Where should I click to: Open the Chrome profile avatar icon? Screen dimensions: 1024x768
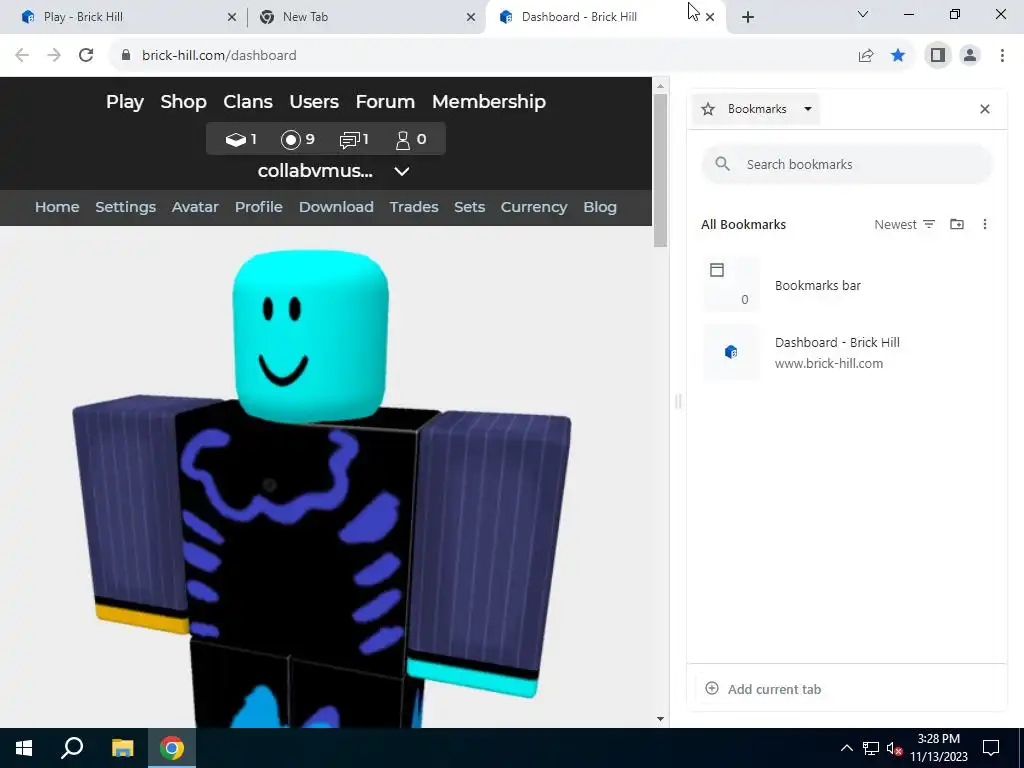pyautogui.click(x=970, y=55)
